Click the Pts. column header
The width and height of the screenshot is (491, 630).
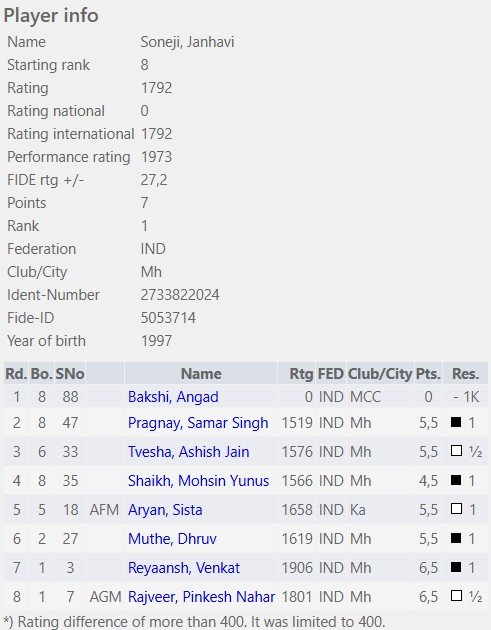tap(428, 374)
